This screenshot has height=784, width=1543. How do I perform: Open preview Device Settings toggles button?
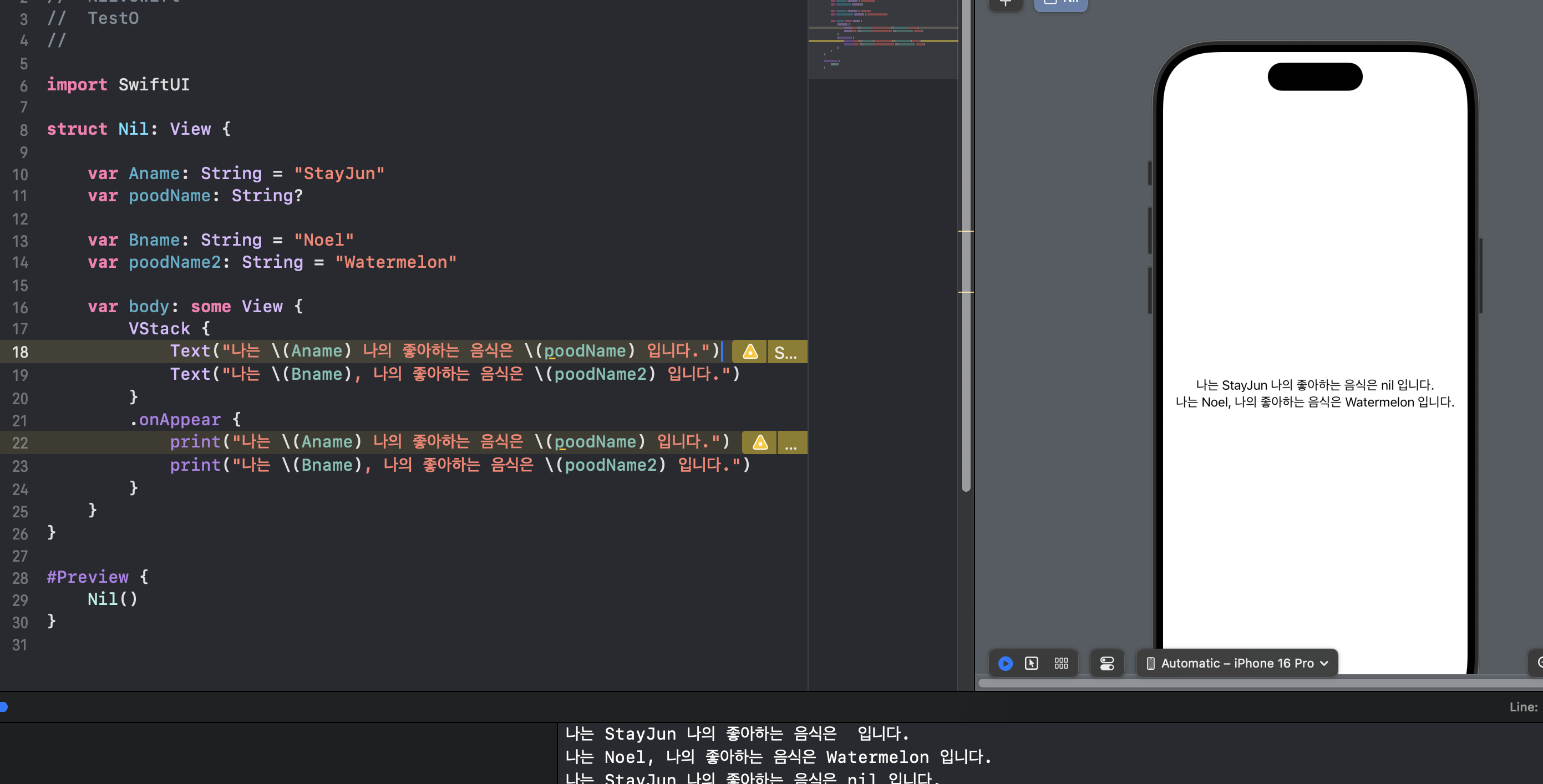coord(1107,663)
